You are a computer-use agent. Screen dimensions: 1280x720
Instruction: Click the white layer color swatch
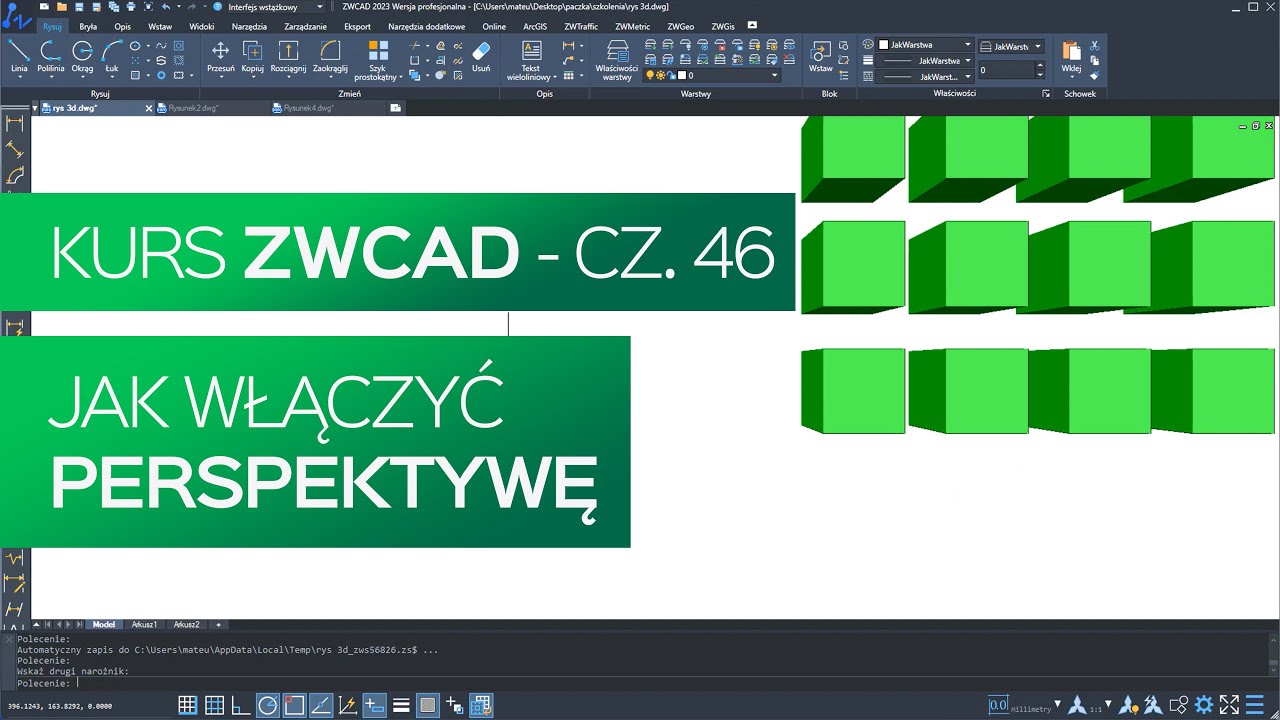click(682, 75)
